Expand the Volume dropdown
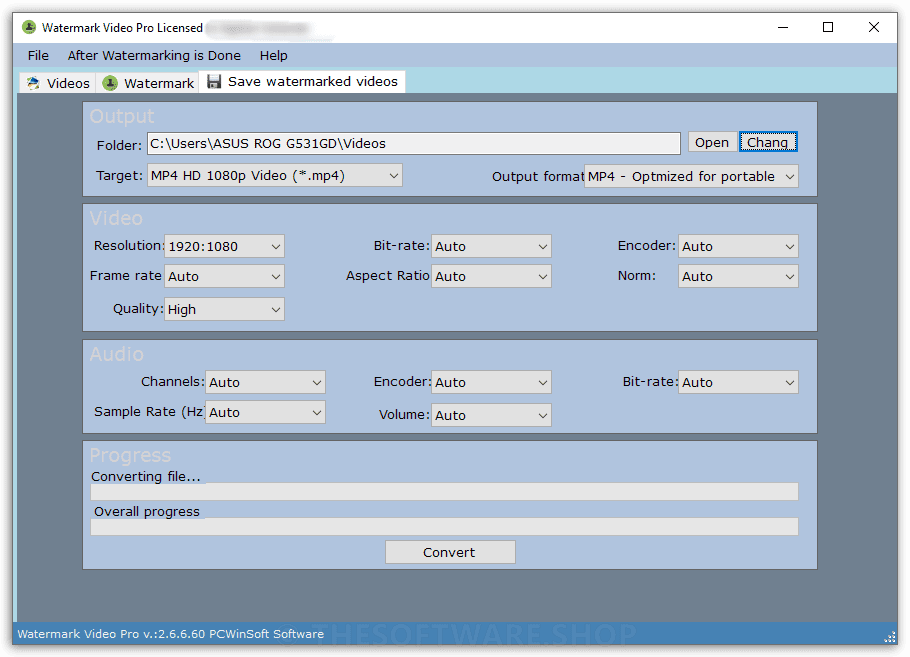 pyautogui.click(x=491, y=415)
